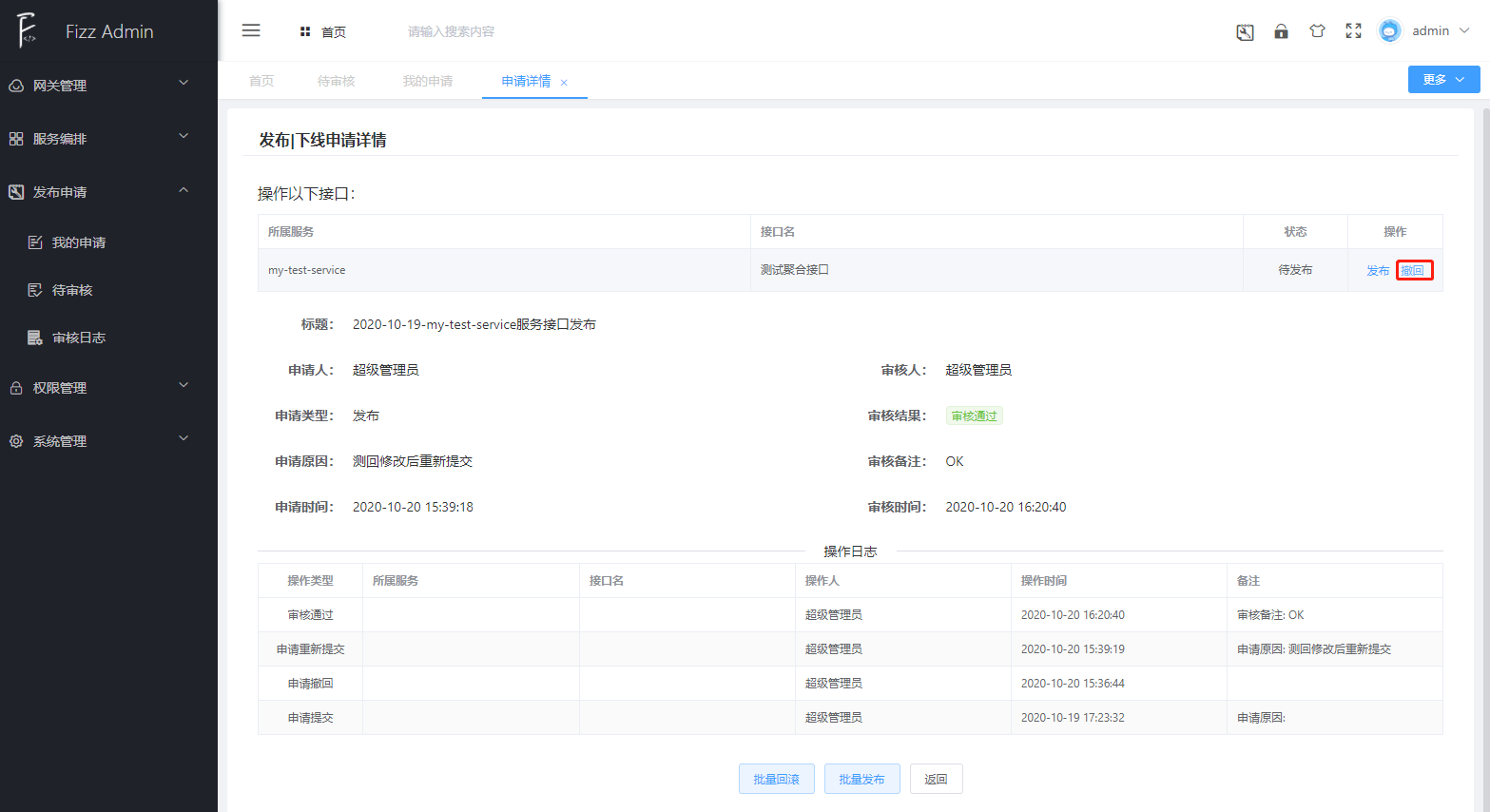
Task: Switch to the 我的申请 tab
Action: (428, 81)
